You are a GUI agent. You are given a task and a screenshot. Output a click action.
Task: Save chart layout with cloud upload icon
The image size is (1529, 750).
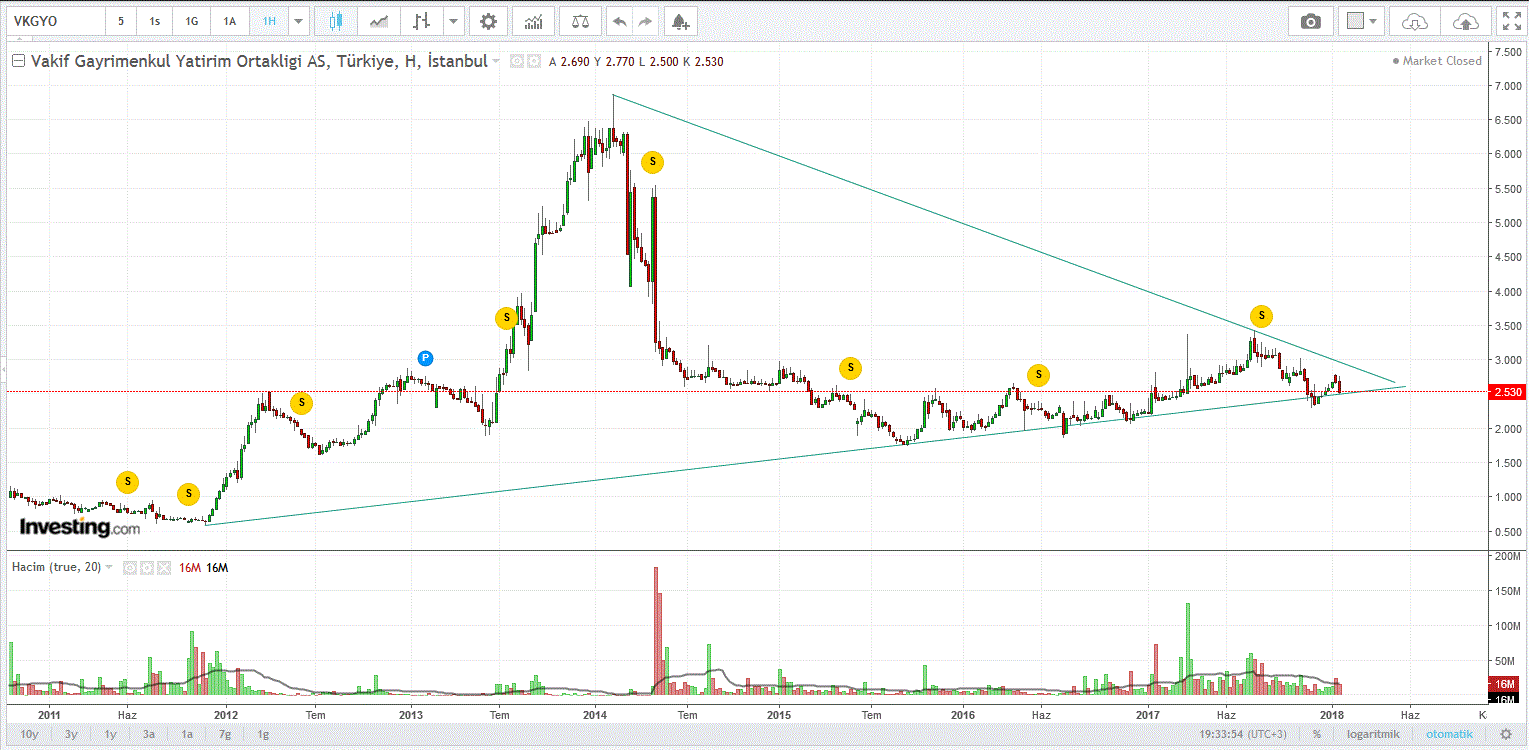[x=1465, y=21]
